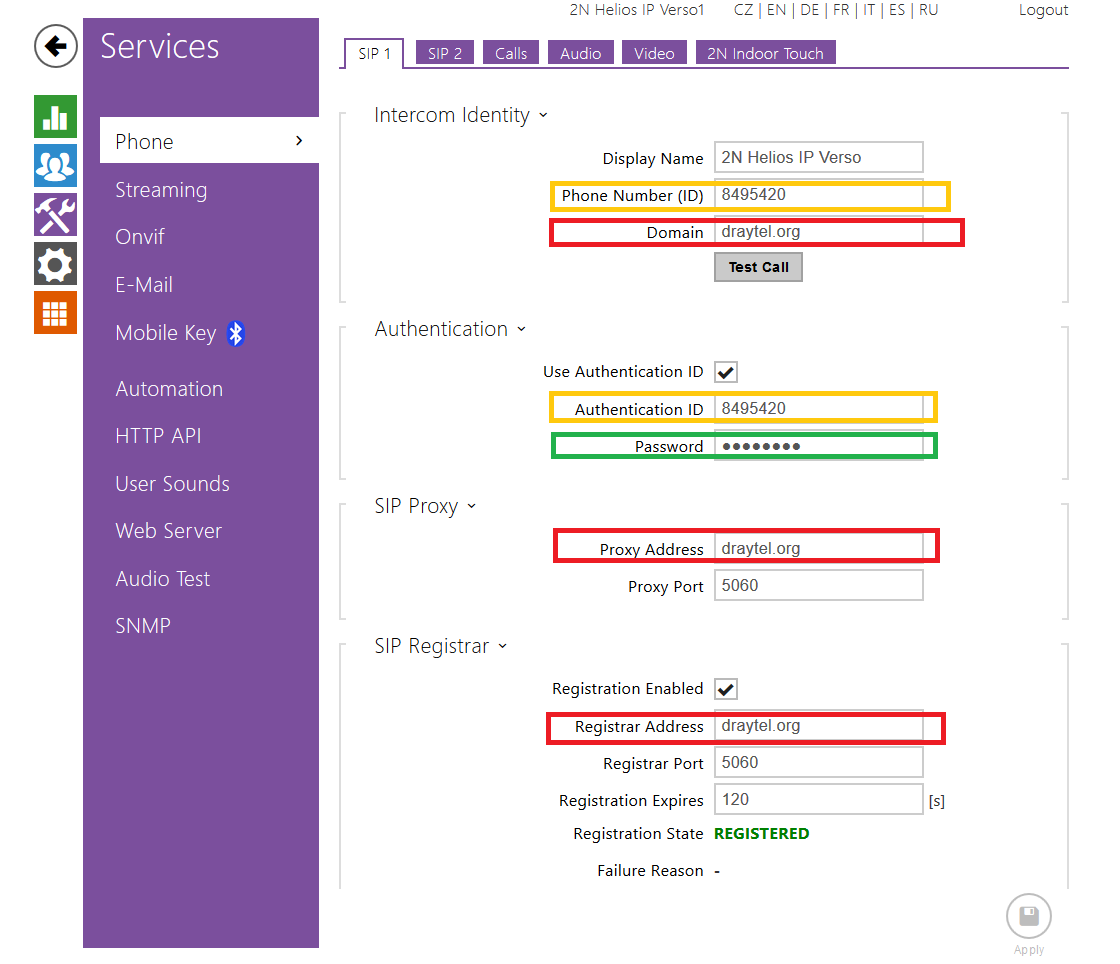The image size is (1120, 964).
Task: Collapse the Intercom Identity section
Action: point(543,116)
